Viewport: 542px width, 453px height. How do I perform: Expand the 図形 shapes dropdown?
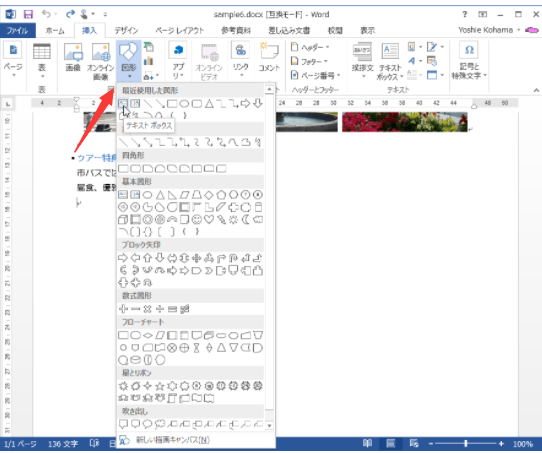click(129, 62)
